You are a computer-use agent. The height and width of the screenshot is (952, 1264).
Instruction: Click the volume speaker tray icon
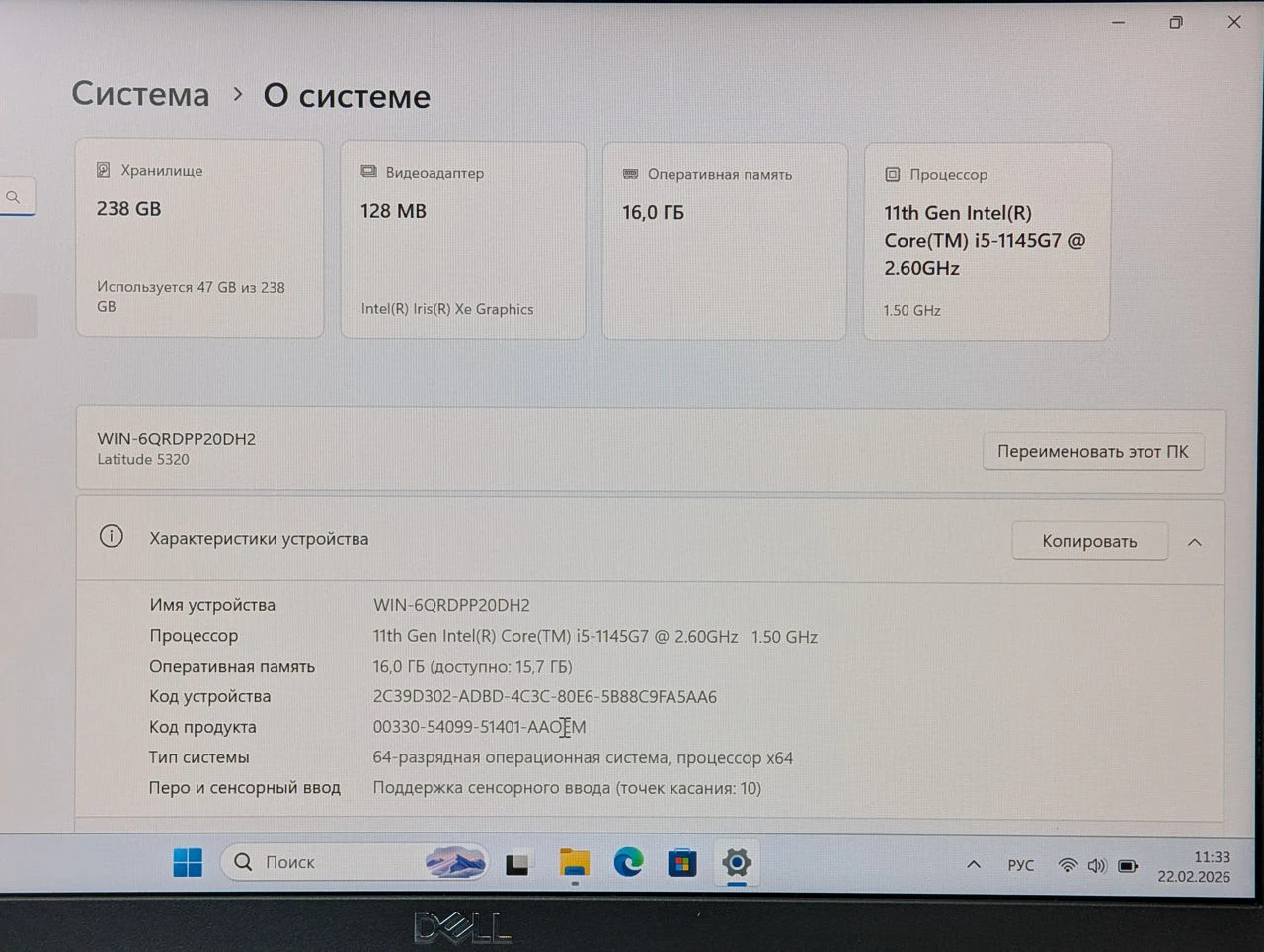1097,866
